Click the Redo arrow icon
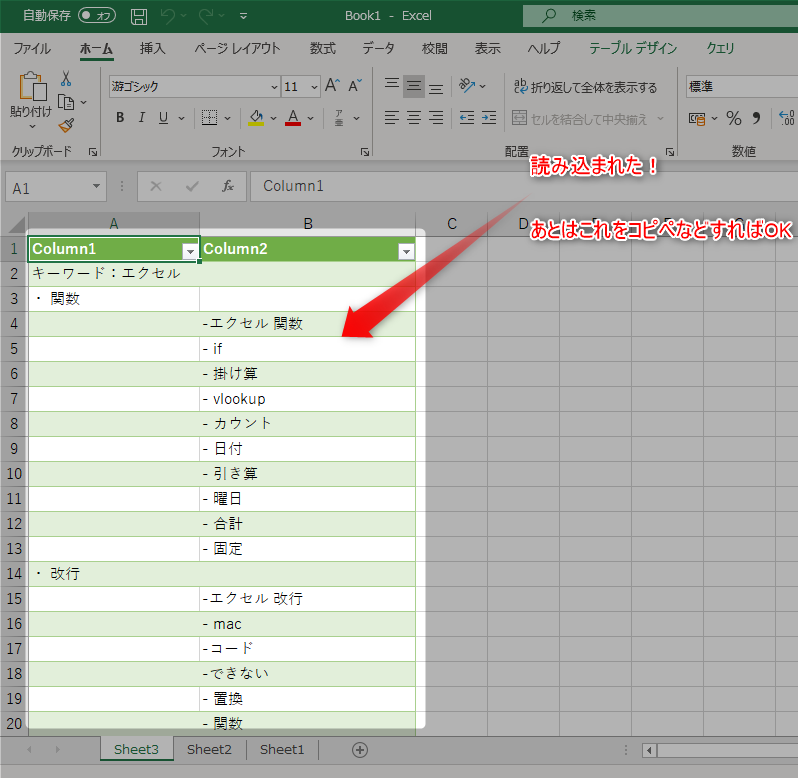This screenshot has height=778, width=798. point(206,16)
